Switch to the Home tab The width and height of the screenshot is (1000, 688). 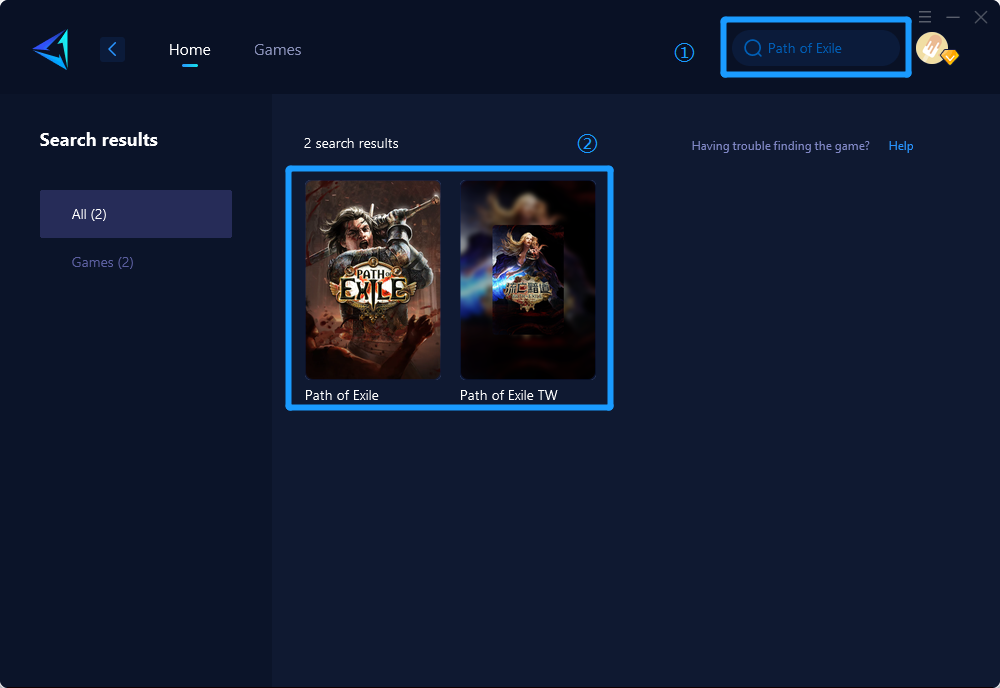click(x=189, y=50)
